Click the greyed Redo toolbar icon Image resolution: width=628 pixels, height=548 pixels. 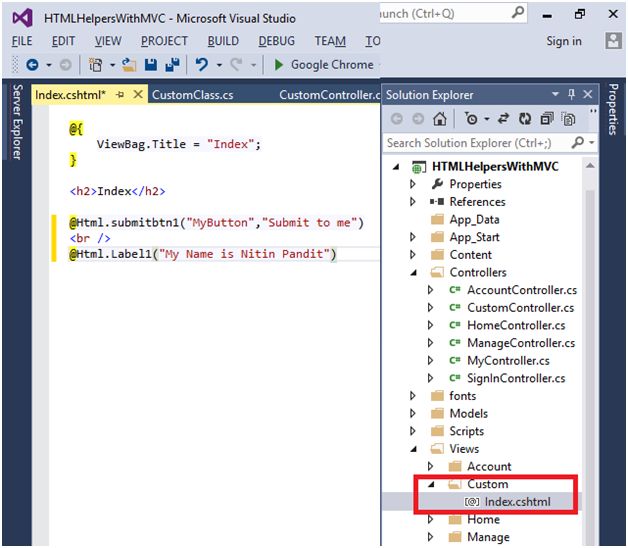[236, 64]
